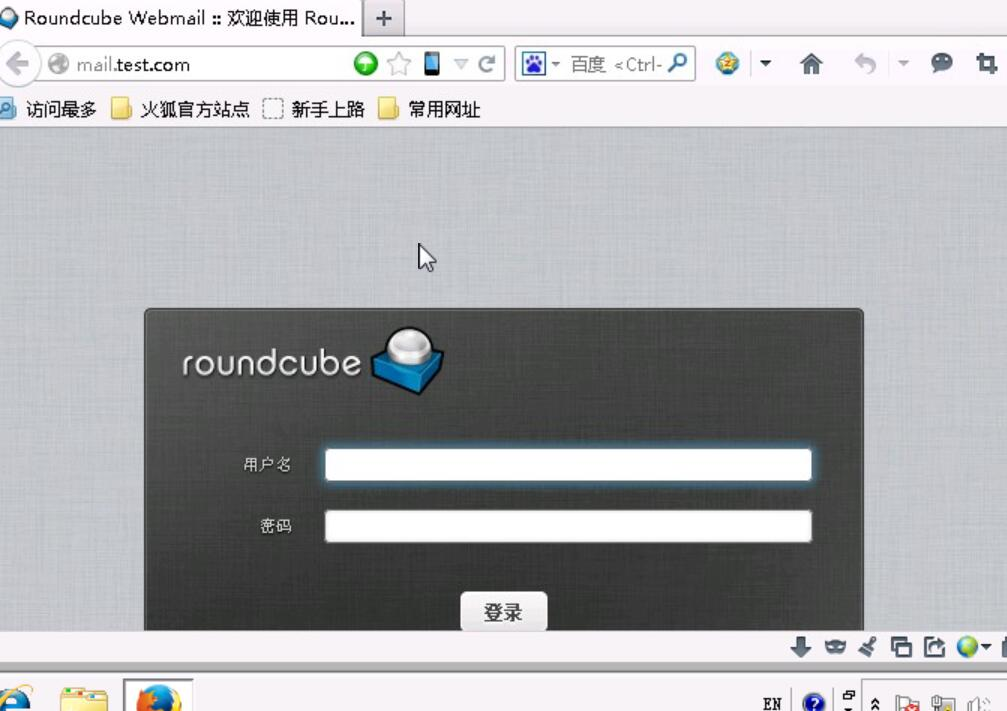Open the address bar history dropdown arrow

pyautogui.click(x=460, y=64)
